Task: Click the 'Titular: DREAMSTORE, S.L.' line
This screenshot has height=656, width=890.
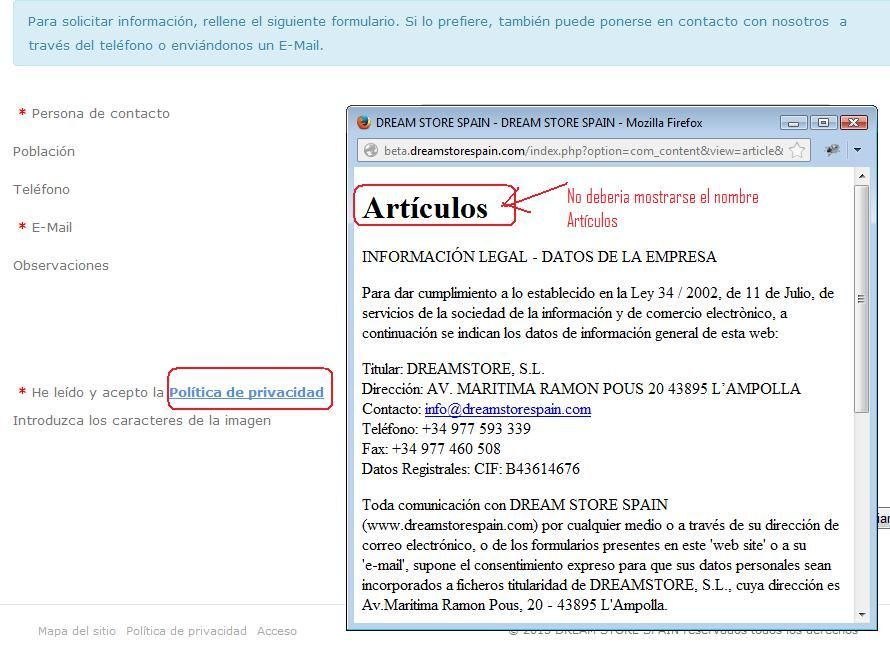Action: coord(453,369)
